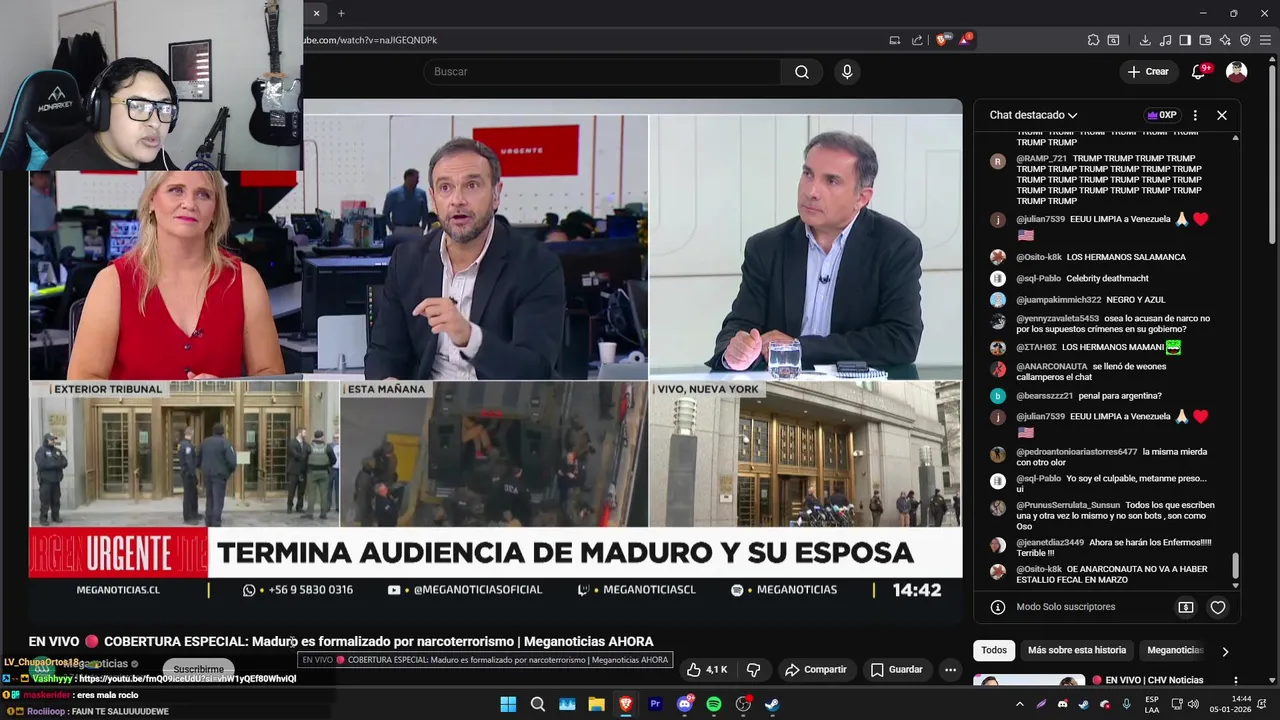1280x720 pixels.
Task: Open Brave Rewards triangle icon
Action: tap(965, 40)
